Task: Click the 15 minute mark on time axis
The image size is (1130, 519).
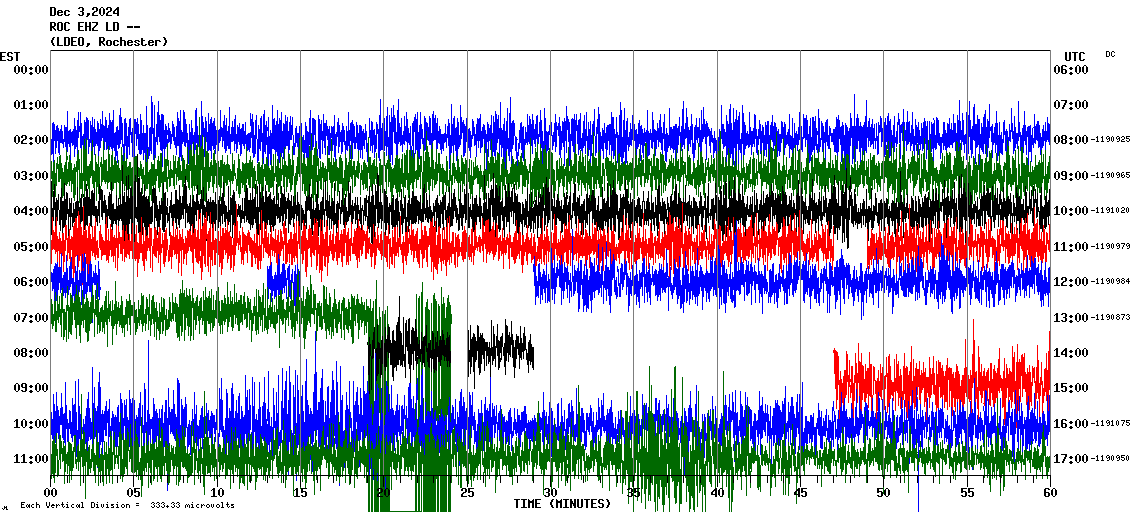Action: click(301, 493)
